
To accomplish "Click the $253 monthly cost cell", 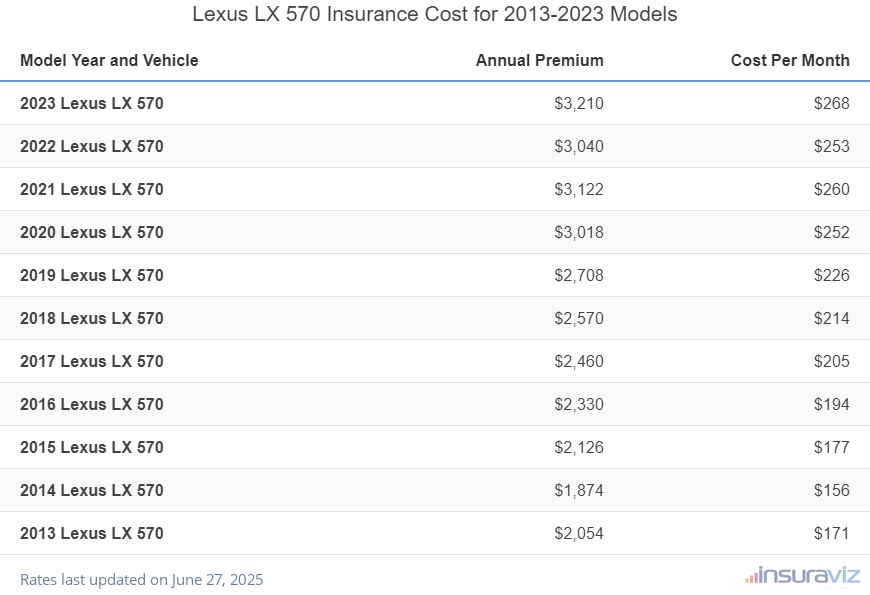I will 832,146.
